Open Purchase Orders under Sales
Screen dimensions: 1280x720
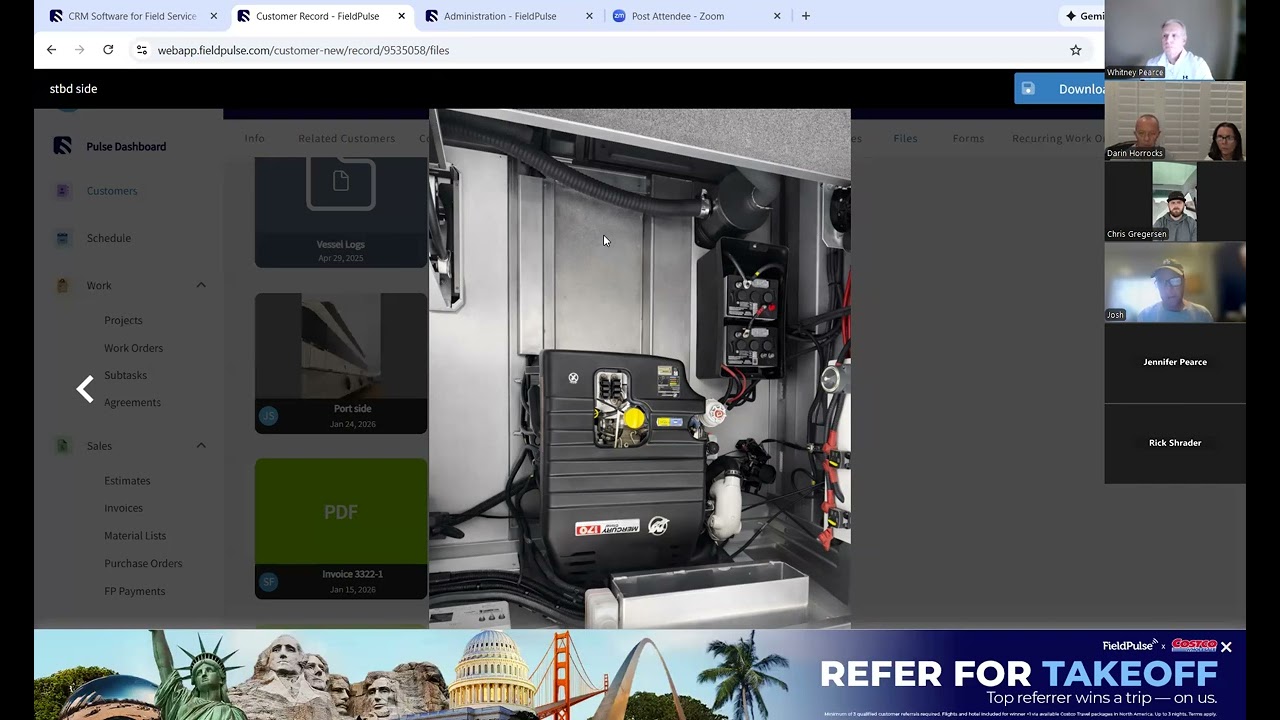tap(143, 563)
